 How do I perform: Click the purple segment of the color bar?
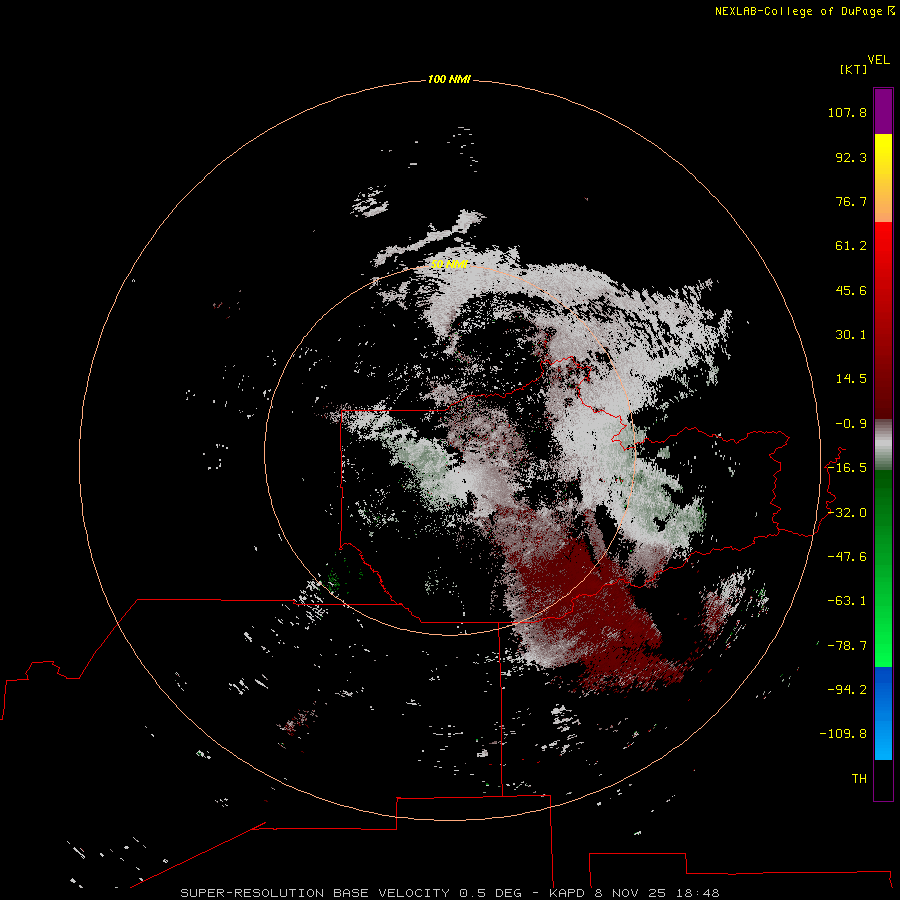pyautogui.click(x=883, y=112)
